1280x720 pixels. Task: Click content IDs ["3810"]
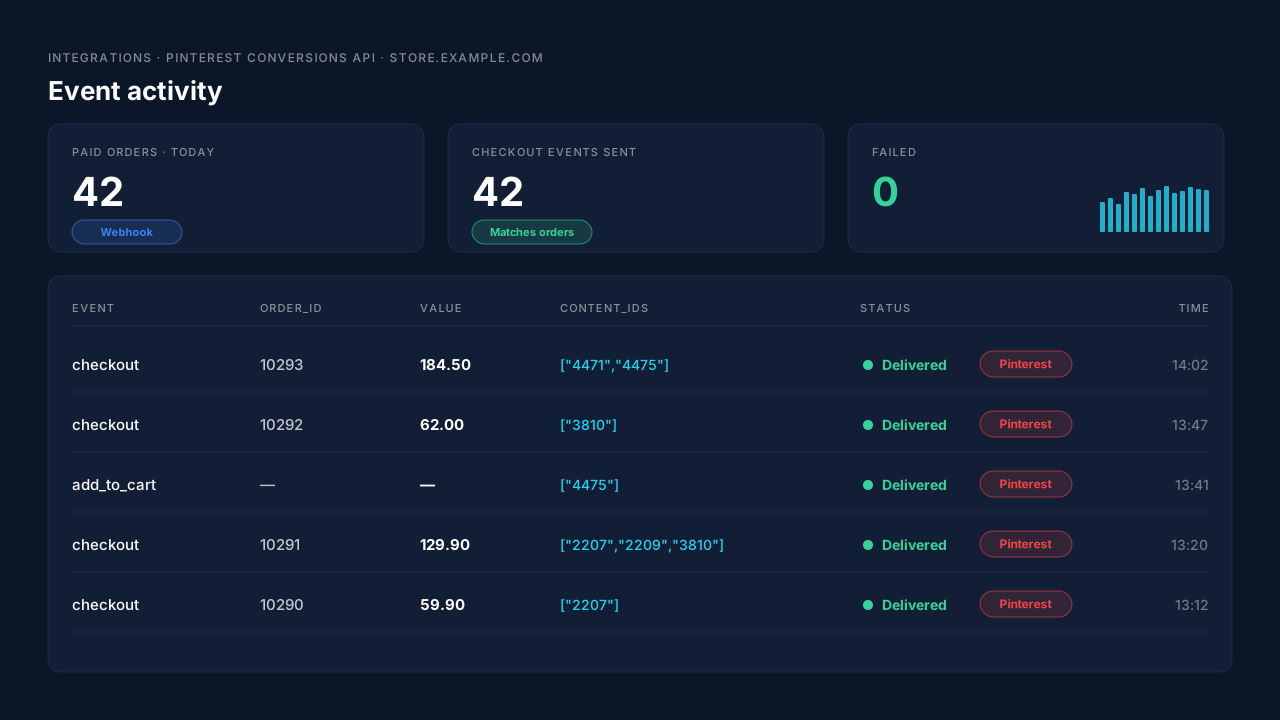pos(588,425)
